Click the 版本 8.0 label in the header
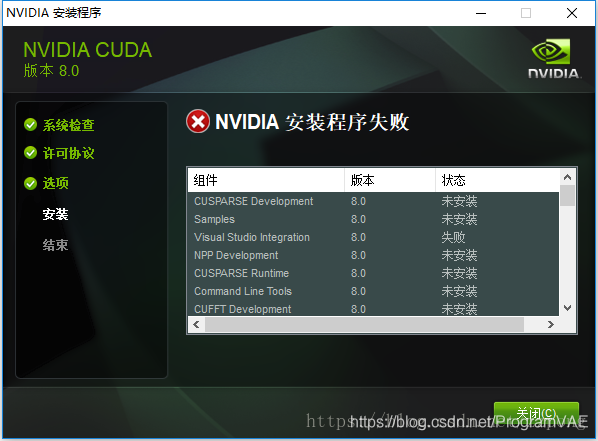 pos(51,71)
